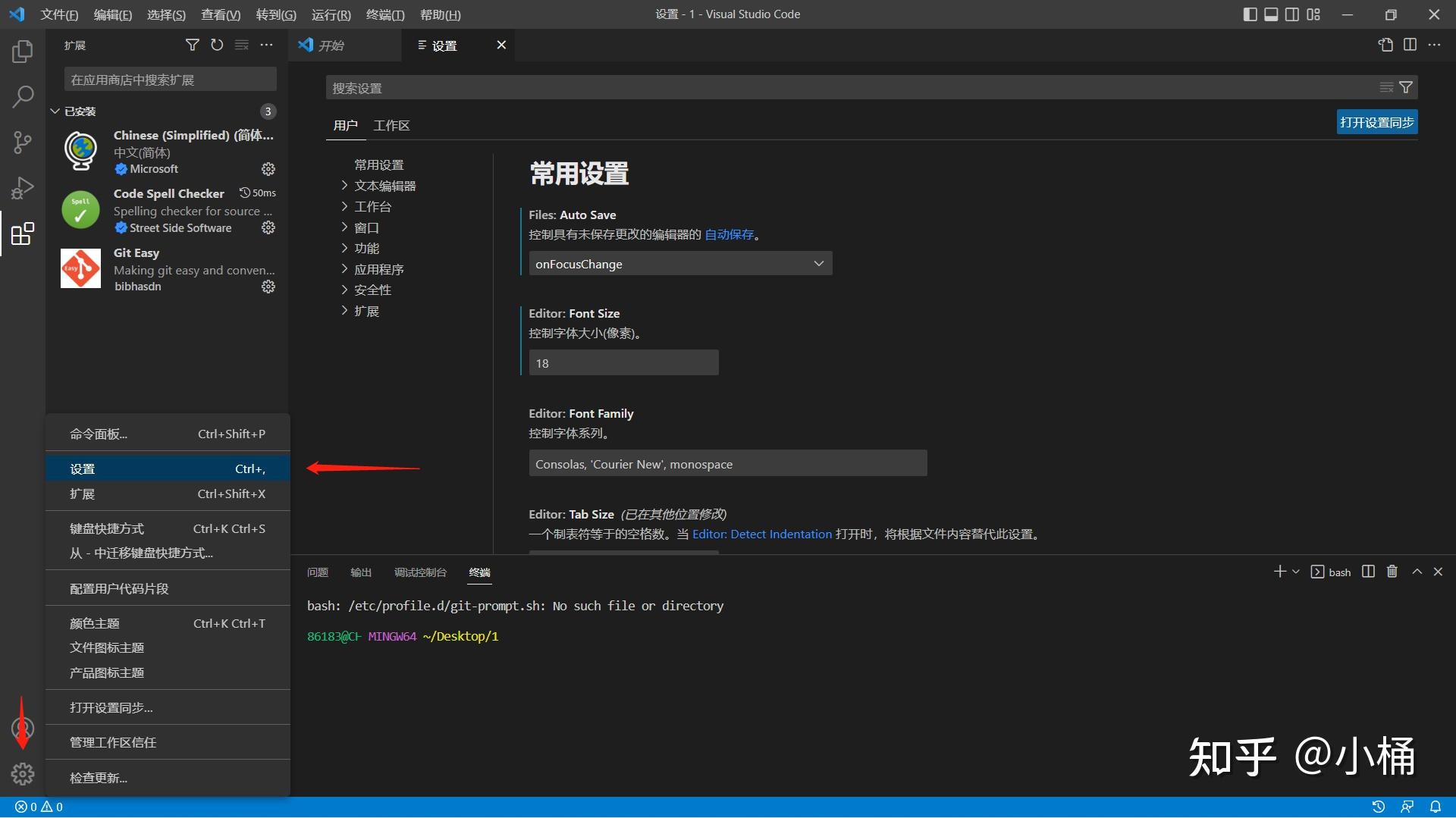
Task: Expand the 文本编辑器 settings section
Action: (x=385, y=185)
